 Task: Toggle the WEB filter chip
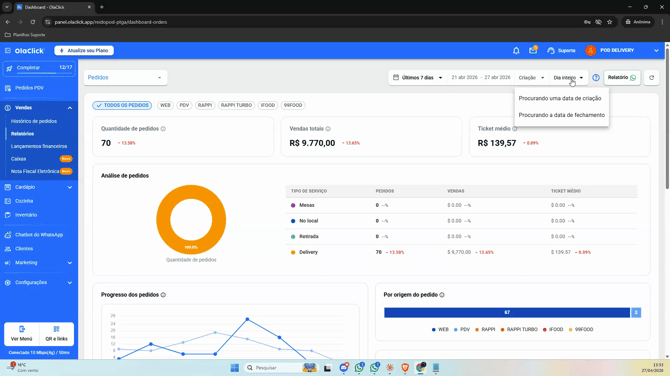pyautogui.click(x=165, y=105)
